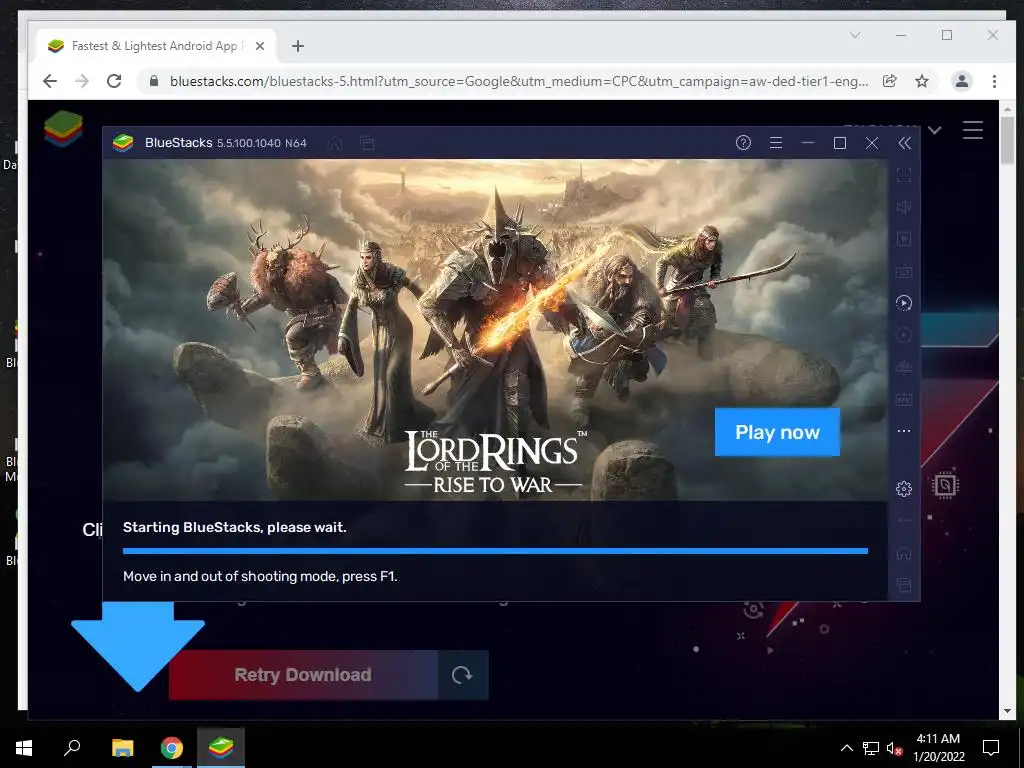Image resolution: width=1024 pixels, height=768 pixels.
Task: Open Chrome profile avatar menu
Action: [962, 81]
